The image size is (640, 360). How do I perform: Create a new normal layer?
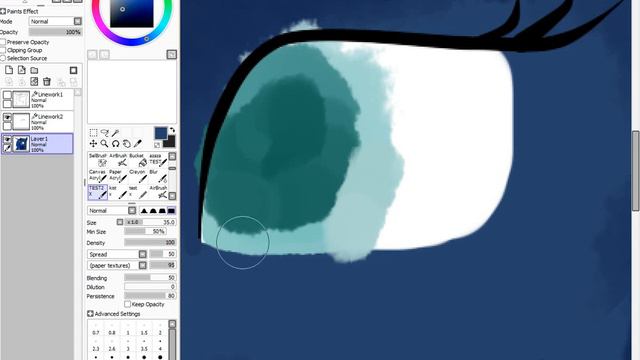9,70
